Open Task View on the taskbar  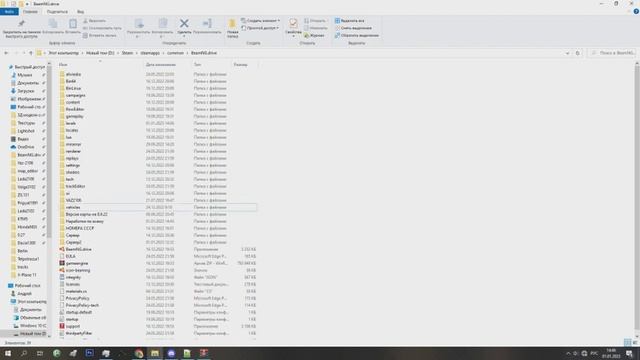[x=40, y=353]
